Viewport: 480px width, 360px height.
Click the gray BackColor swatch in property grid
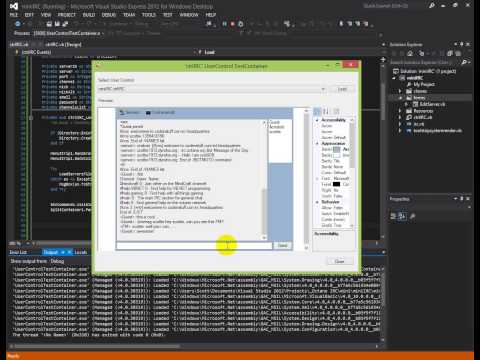[x=336, y=149]
